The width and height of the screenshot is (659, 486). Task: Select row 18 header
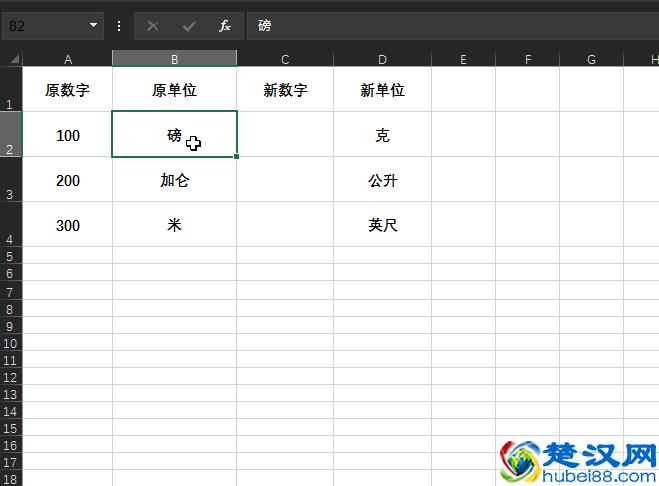coord(11,478)
